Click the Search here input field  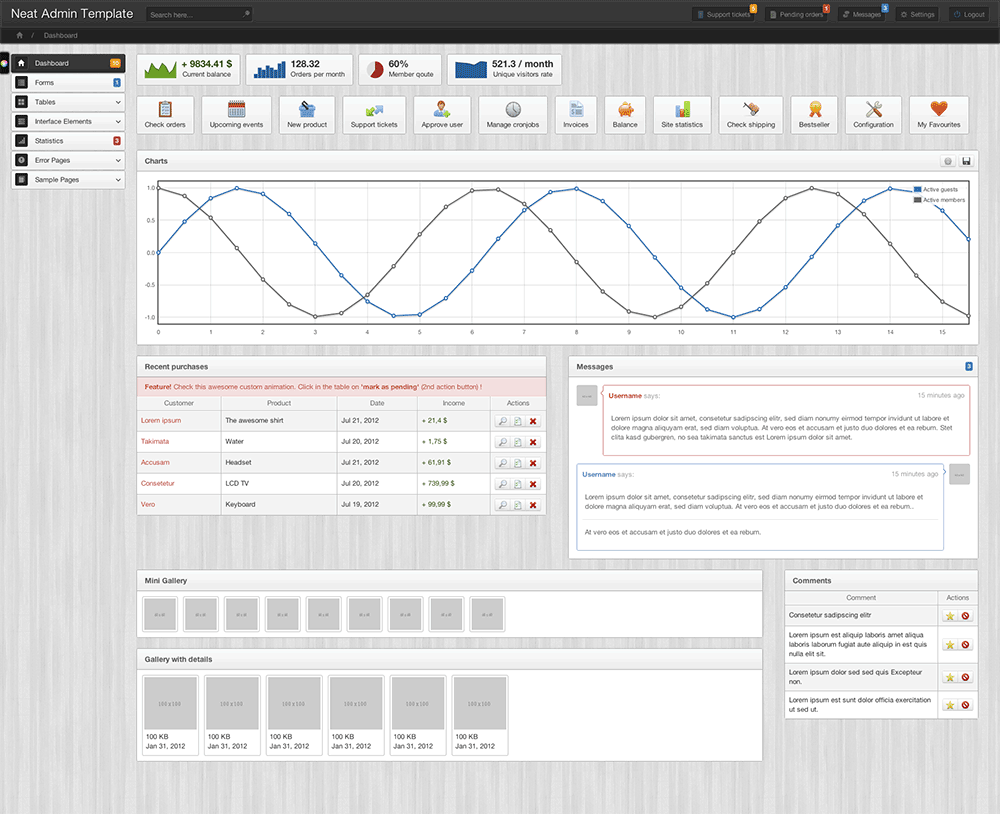[195, 15]
